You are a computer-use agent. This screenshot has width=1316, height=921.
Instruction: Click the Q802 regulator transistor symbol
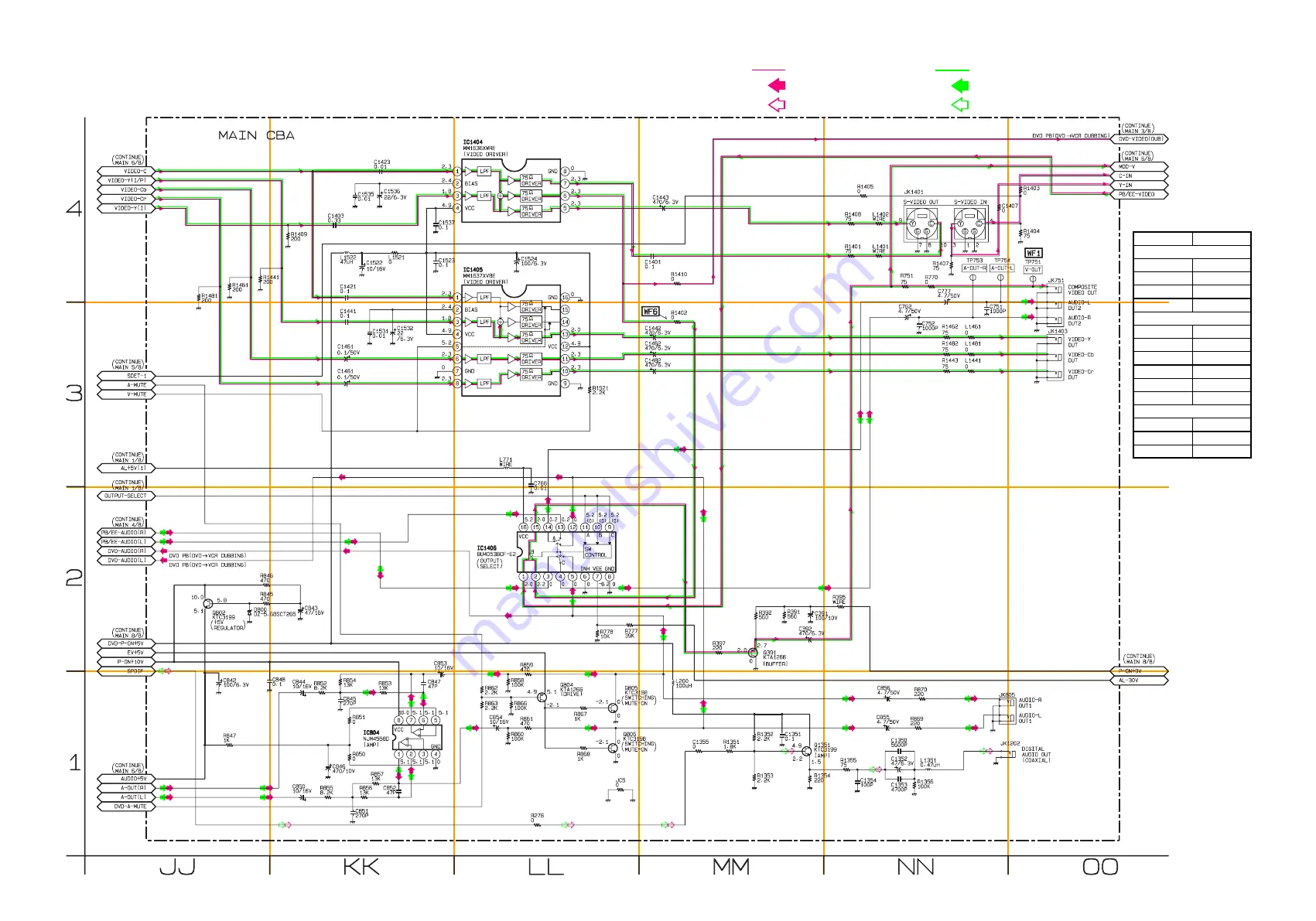[x=207, y=602]
